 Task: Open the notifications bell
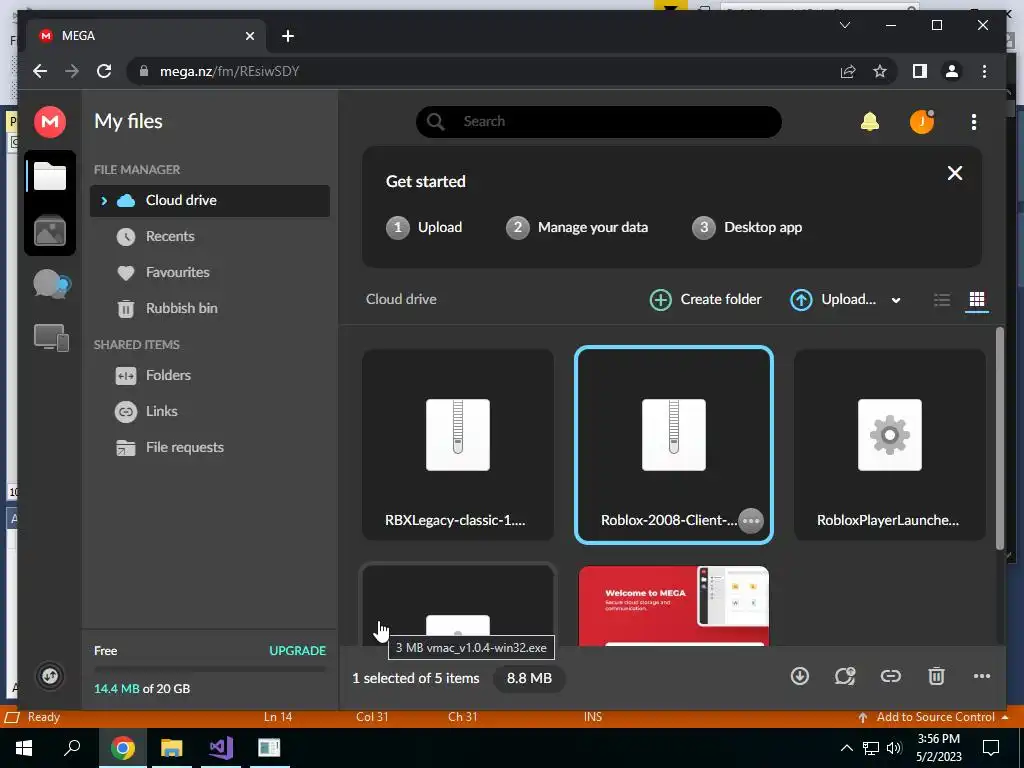coord(869,121)
